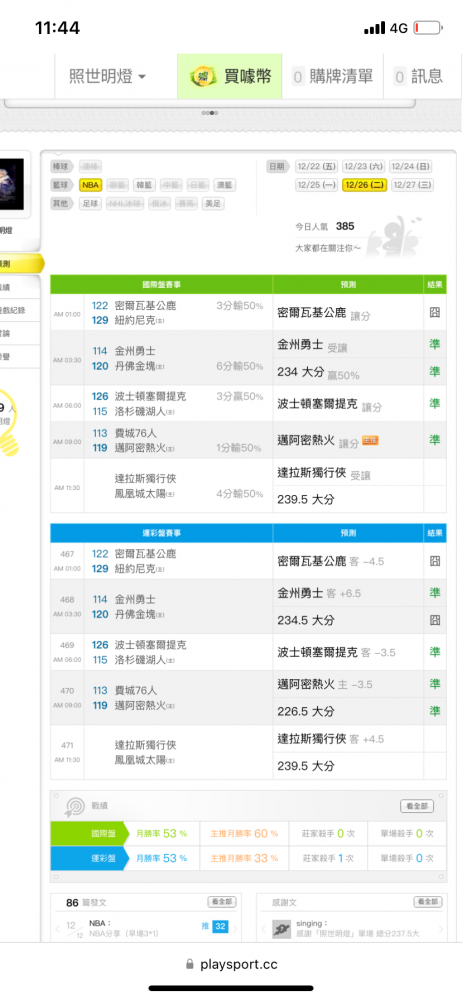
Task: Click the previous post arrow
Action: pyautogui.click(x=58, y=929)
